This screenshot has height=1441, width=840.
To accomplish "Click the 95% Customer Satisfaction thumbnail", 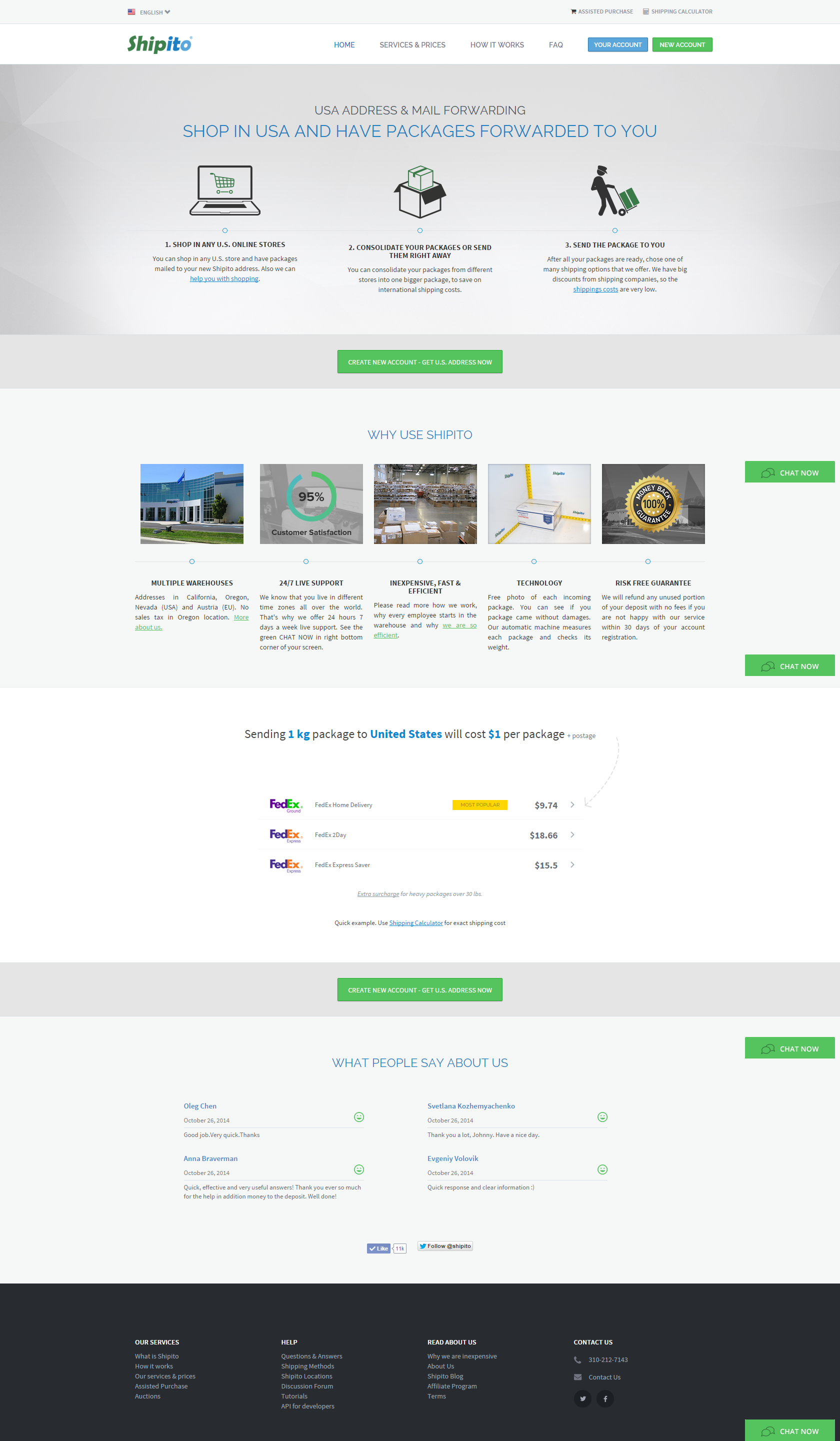I will pyautogui.click(x=311, y=504).
